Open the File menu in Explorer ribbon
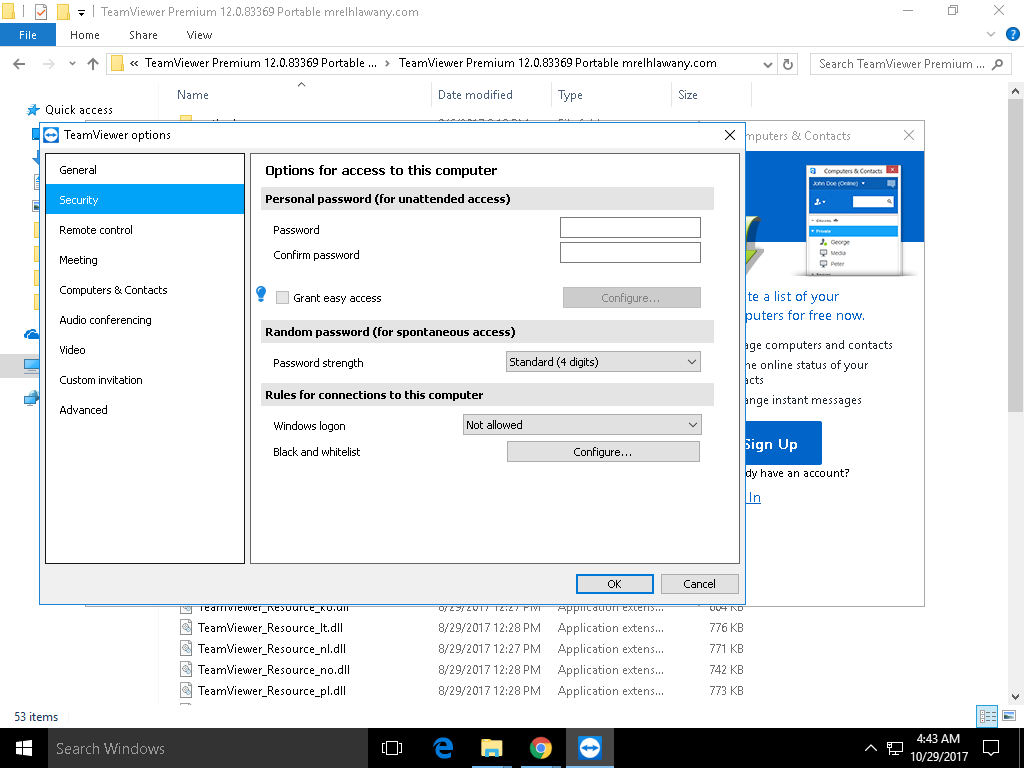Screen dimensions: 1024x768 point(28,35)
